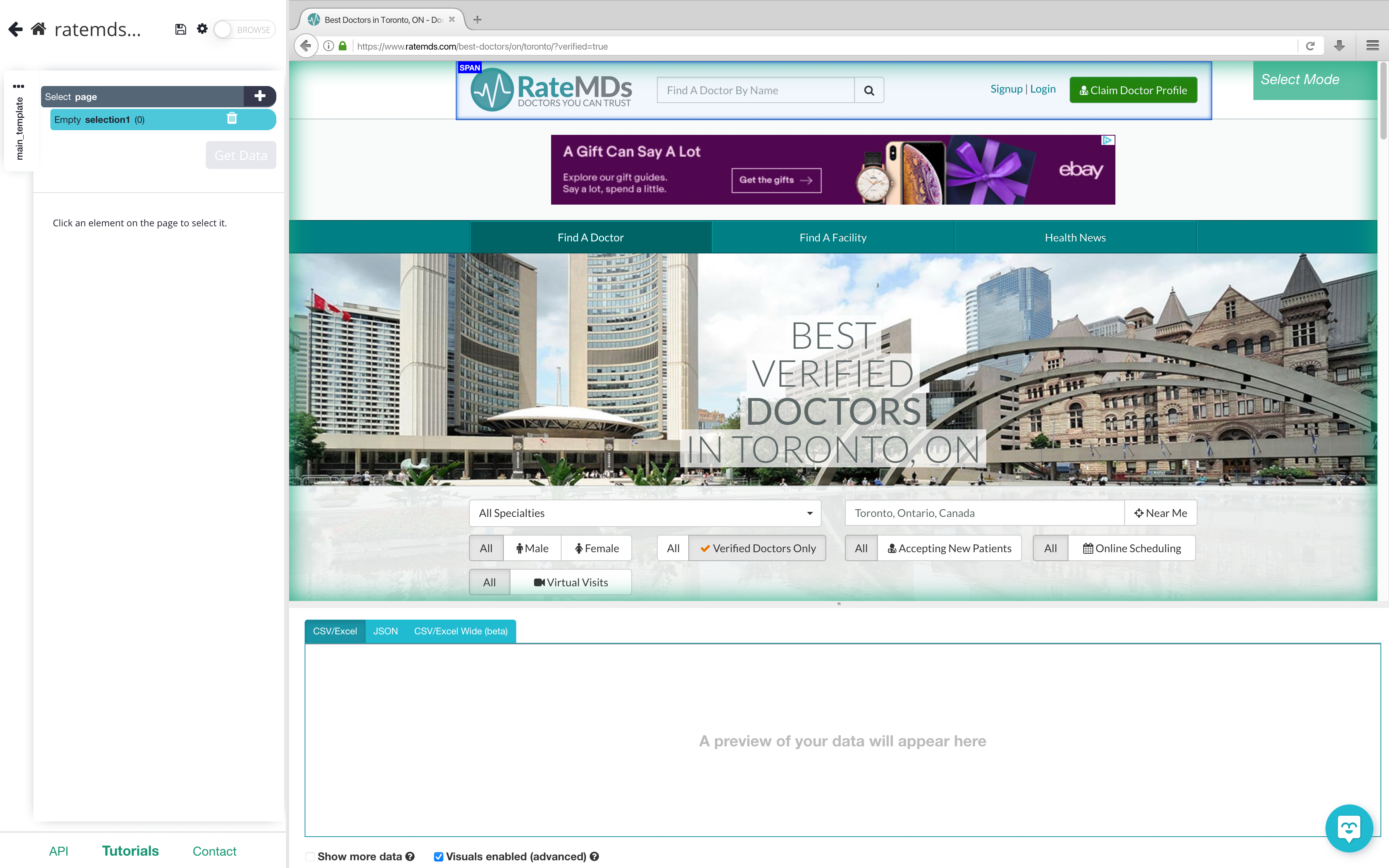Switch to CSV/Excel Wide (beta) tab

460,631
